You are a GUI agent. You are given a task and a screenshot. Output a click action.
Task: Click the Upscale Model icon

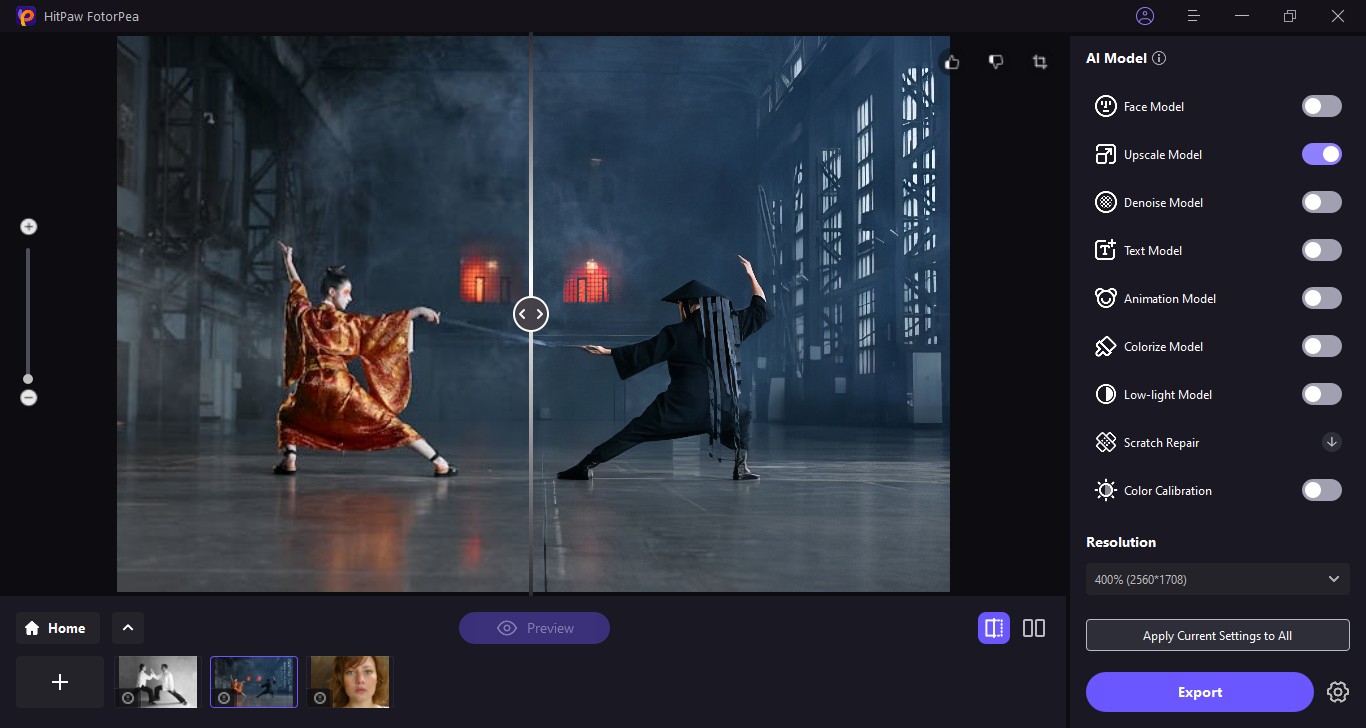click(1105, 154)
